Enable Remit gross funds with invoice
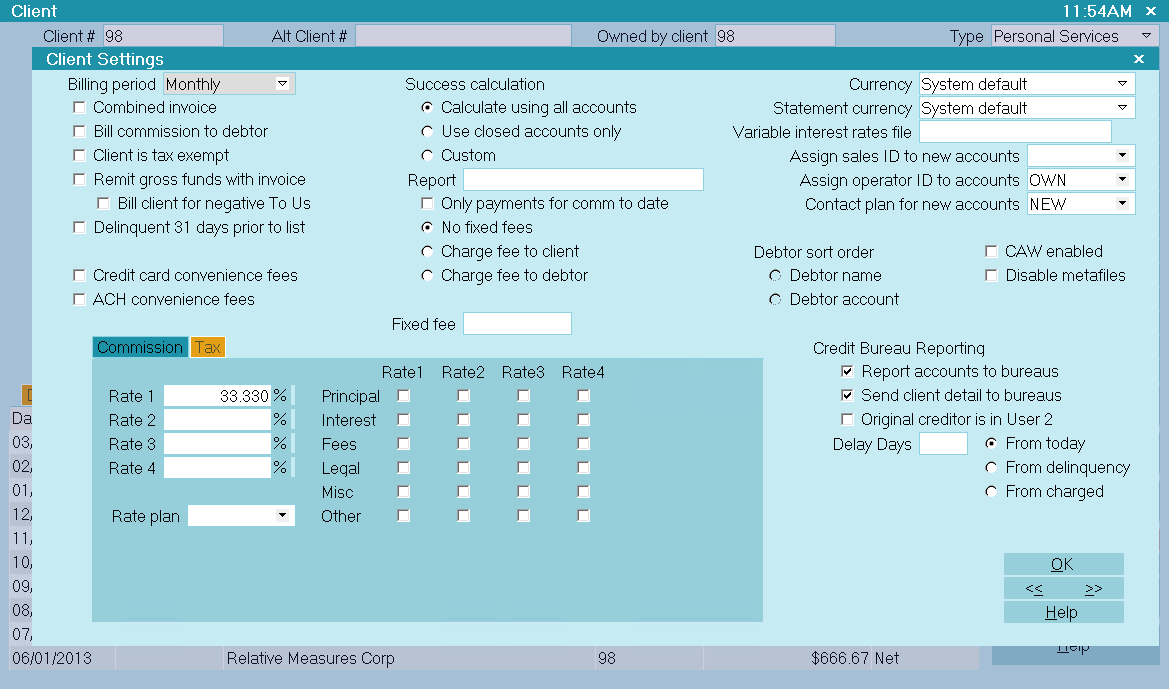The width and height of the screenshot is (1169, 689). (x=79, y=179)
